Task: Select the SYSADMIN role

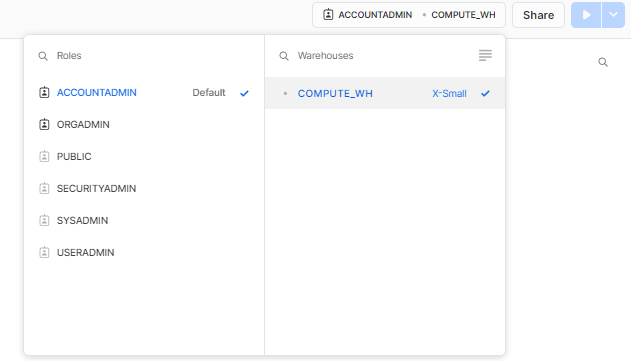Action: (144, 221)
